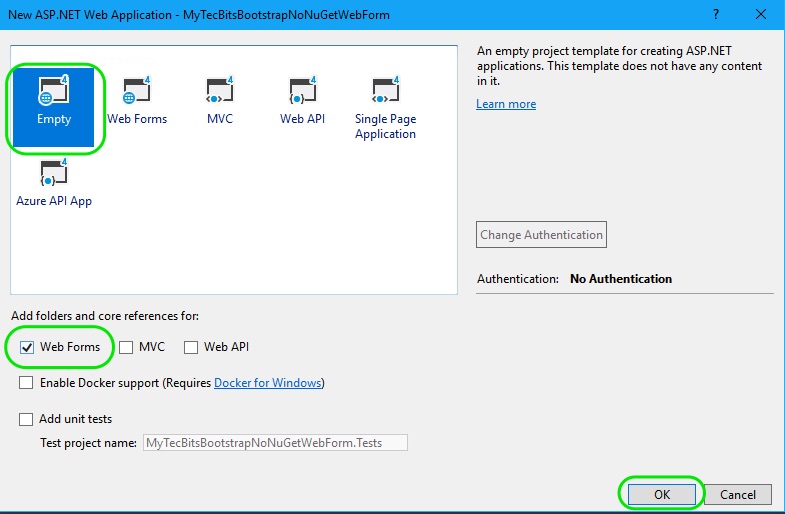Choose the Single Page Application template
Viewport: 785px width, 514px height.
(385, 92)
